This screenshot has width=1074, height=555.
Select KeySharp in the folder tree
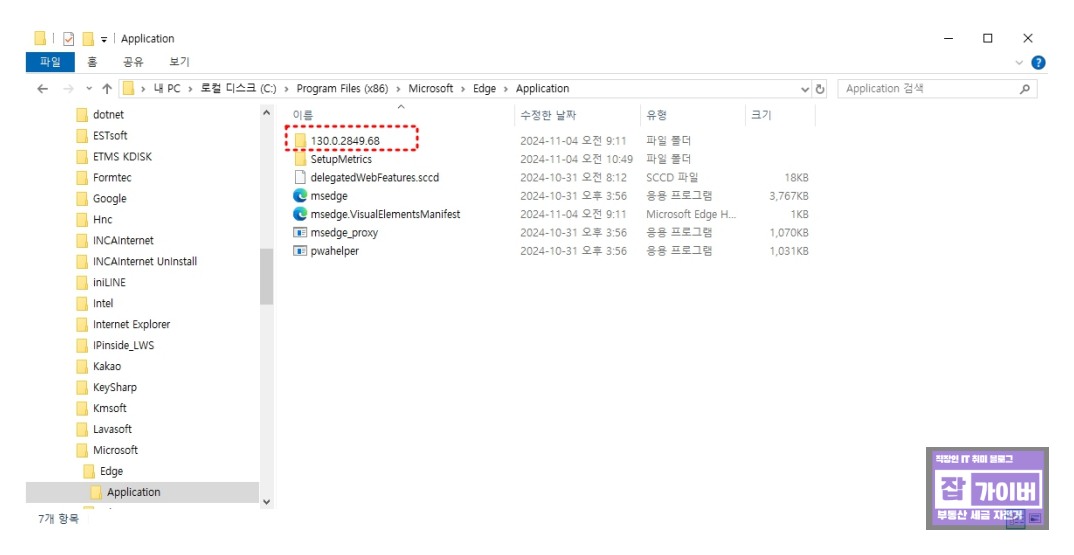click(115, 387)
